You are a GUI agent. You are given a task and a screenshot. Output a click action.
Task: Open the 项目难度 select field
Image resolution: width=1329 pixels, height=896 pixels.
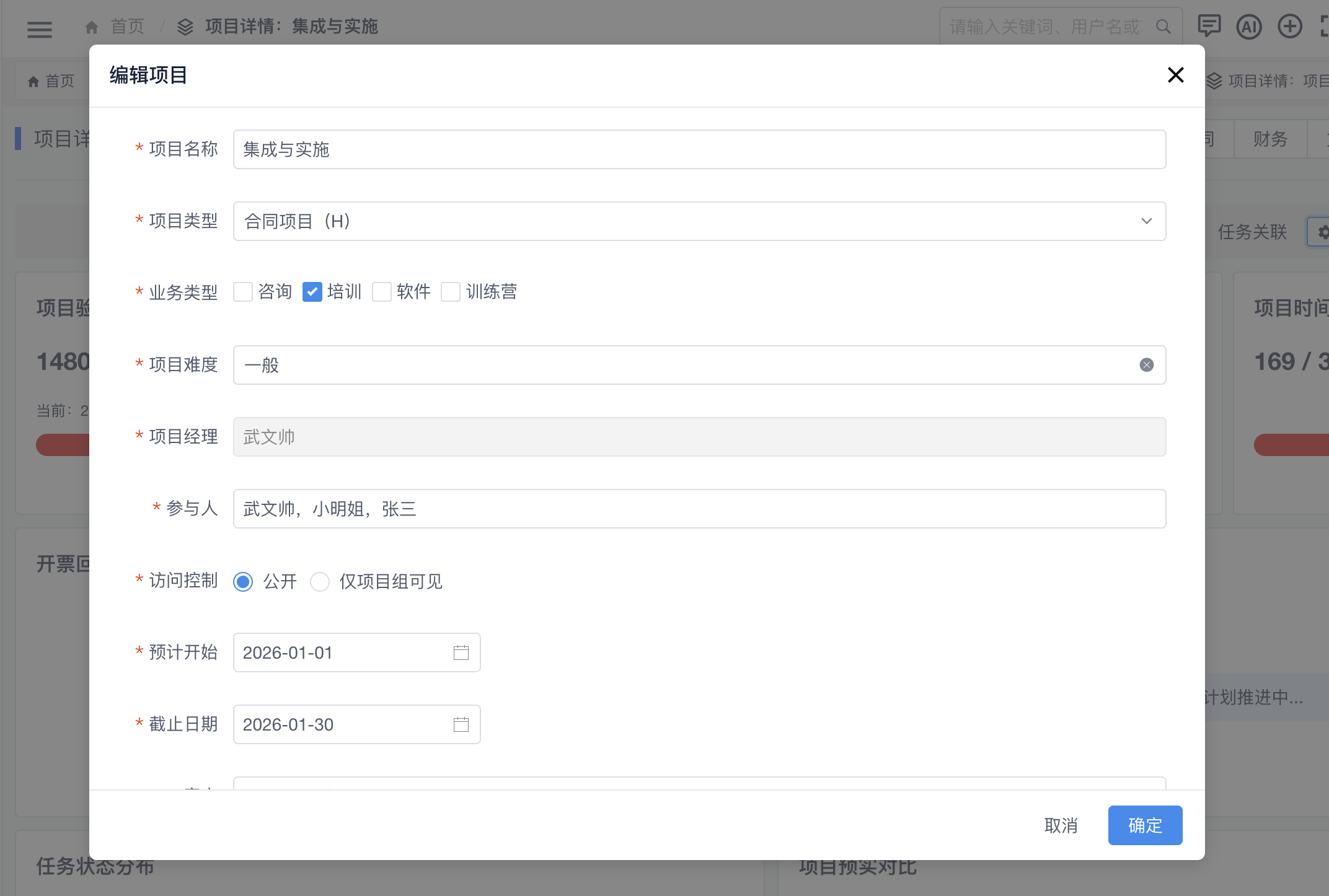coord(699,365)
